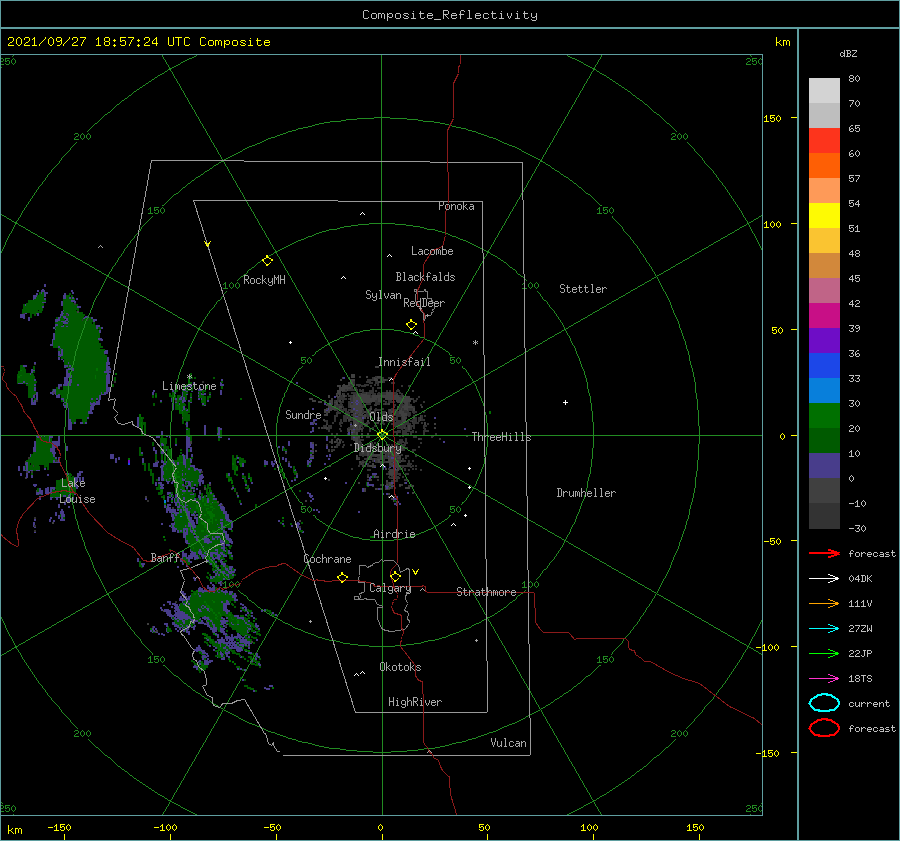Click the HighRiver label
Image resolution: width=900 pixels, height=841 pixels.
(415, 702)
